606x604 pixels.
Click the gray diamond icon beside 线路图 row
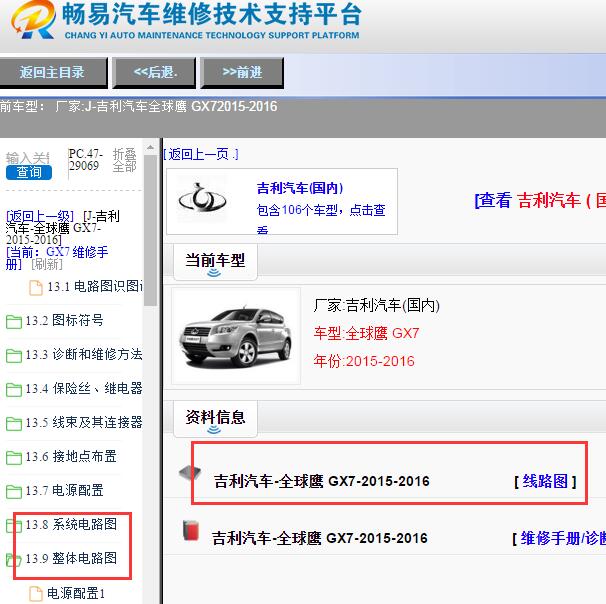[x=190, y=473]
